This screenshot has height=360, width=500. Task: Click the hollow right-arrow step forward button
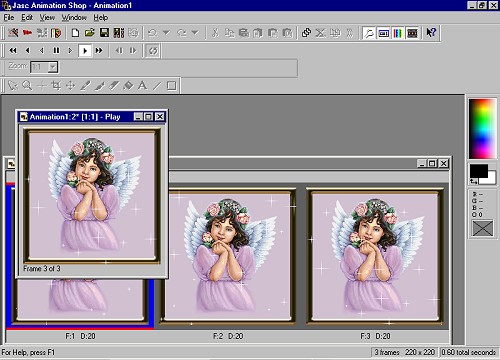click(70, 51)
